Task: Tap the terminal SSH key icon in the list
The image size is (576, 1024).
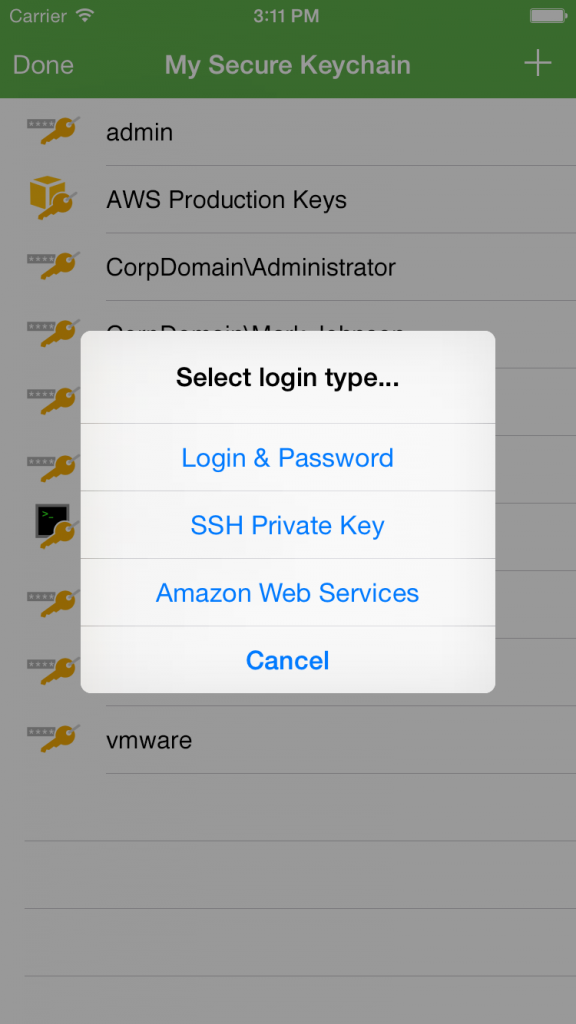Action: pos(57,526)
